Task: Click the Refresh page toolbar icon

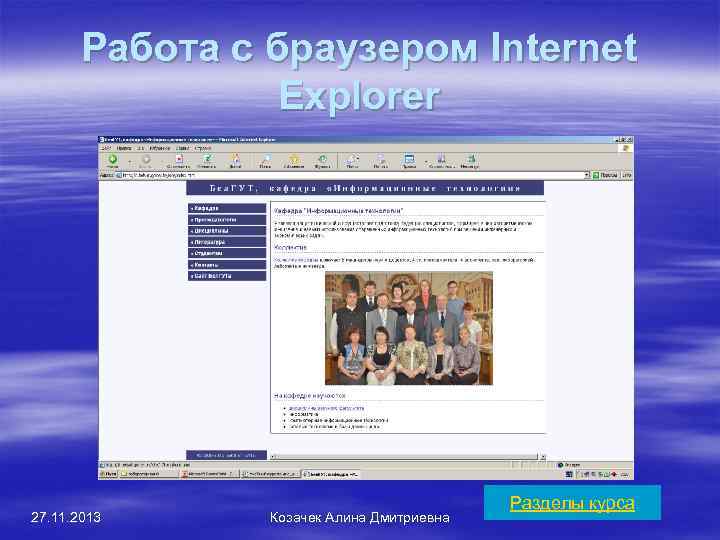Action: tap(207, 159)
